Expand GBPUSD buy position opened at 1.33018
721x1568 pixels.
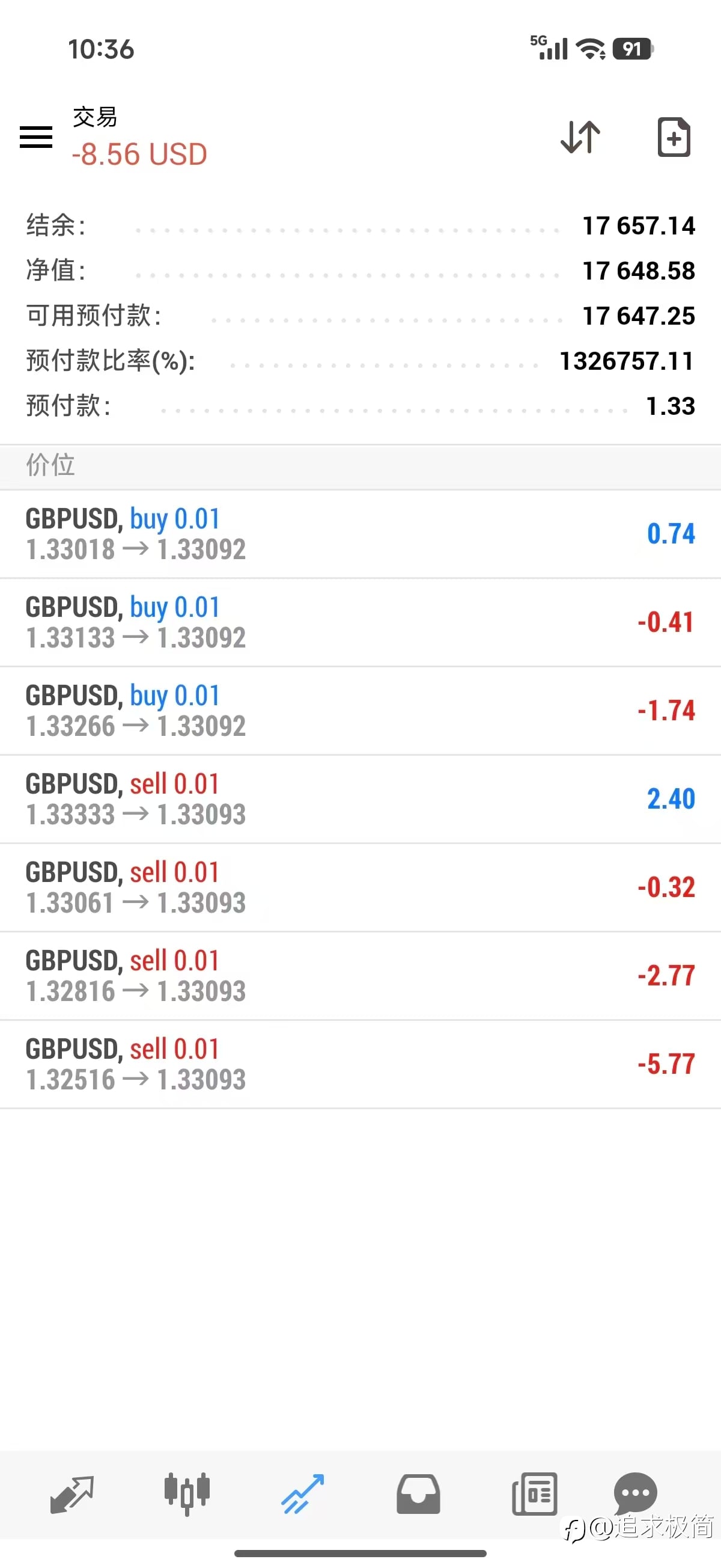click(x=360, y=534)
